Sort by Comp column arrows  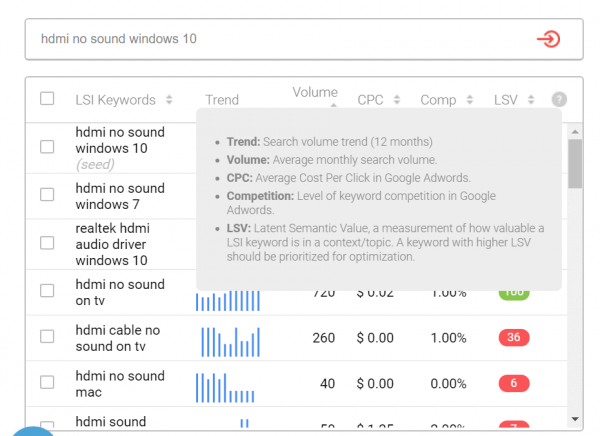point(470,100)
